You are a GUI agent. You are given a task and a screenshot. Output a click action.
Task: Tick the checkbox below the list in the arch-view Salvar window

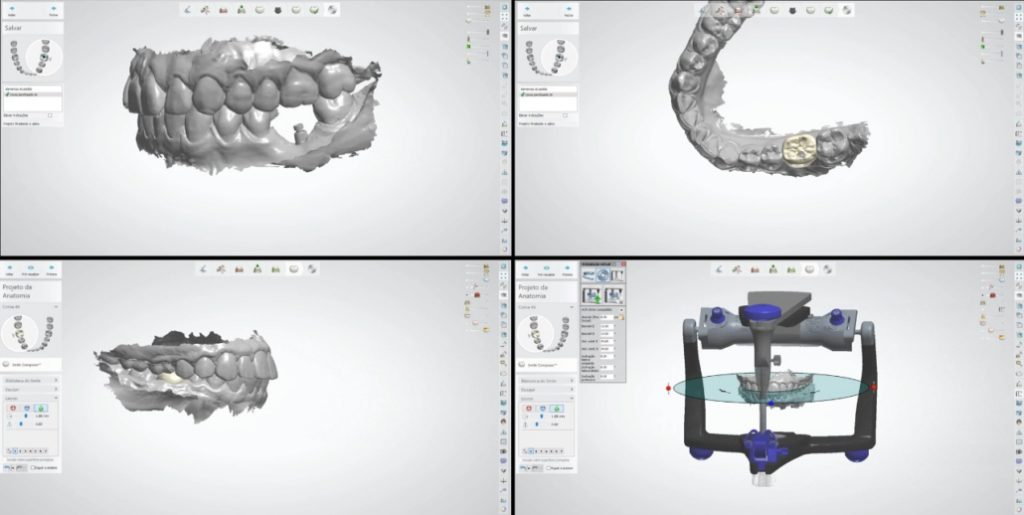pos(565,116)
